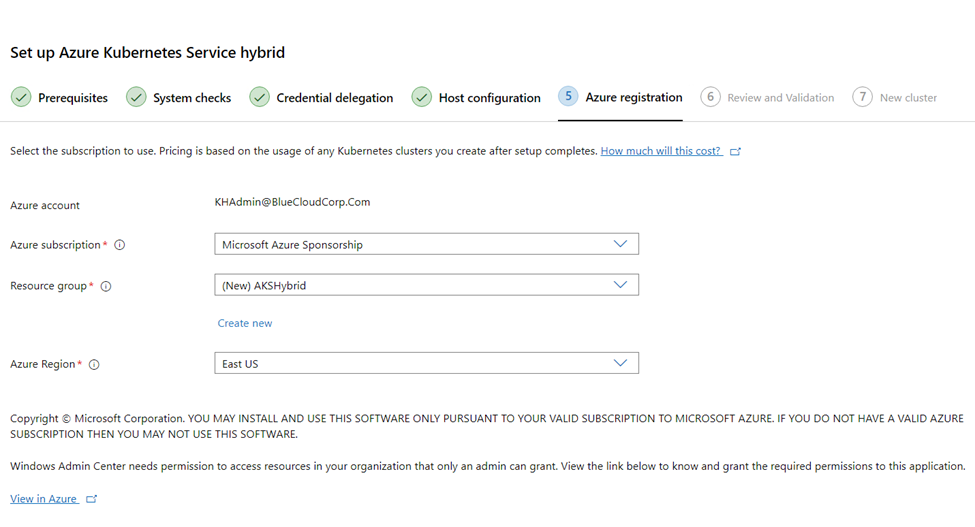Click the step 5 number circle
This screenshot has height=527, width=975.
point(568,96)
